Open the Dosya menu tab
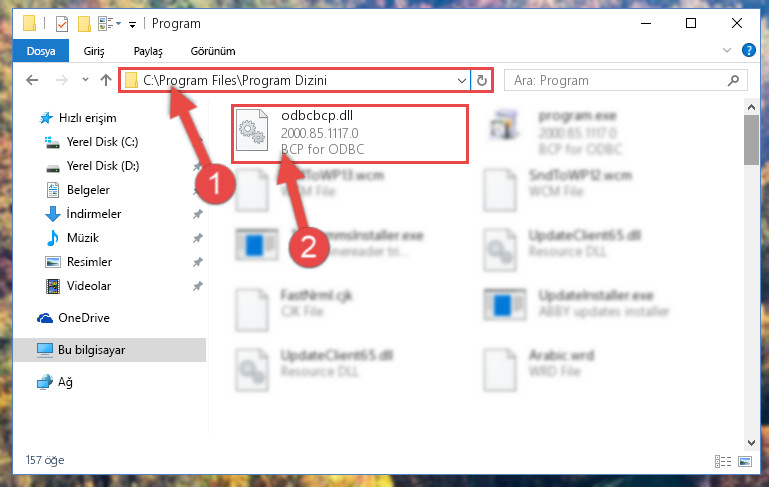The height and width of the screenshot is (487, 769). [x=41, y=51]
